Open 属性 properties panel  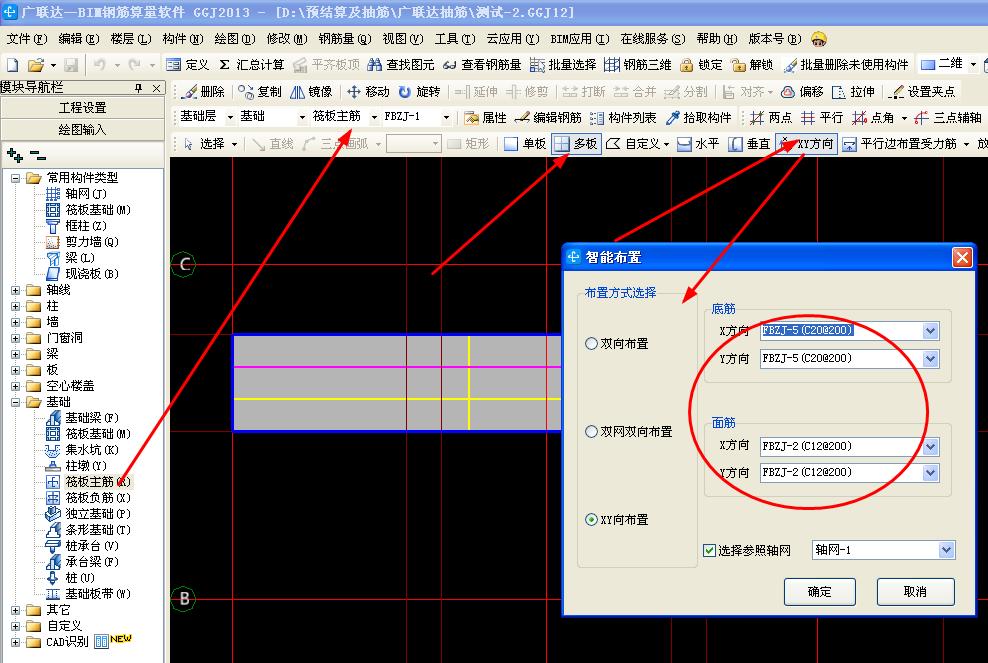point(485,118)
